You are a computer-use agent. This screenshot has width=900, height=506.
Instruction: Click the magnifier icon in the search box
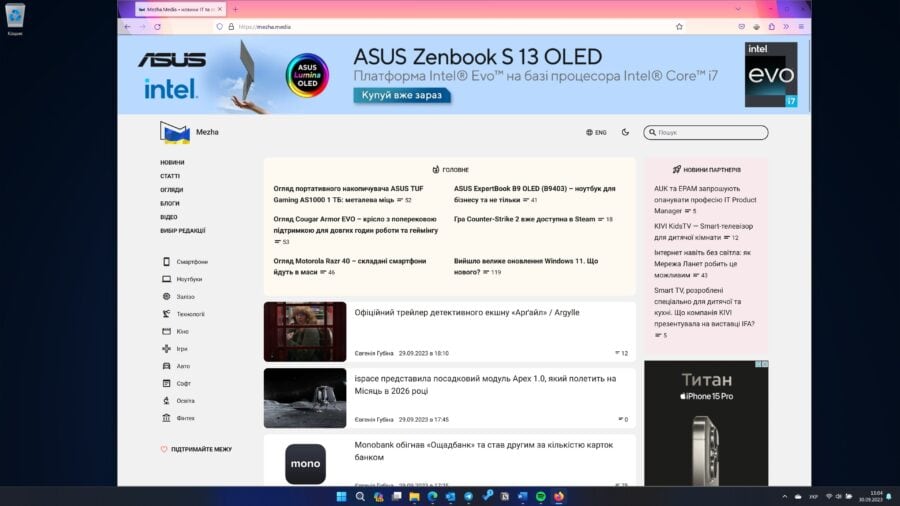[652, 133]
